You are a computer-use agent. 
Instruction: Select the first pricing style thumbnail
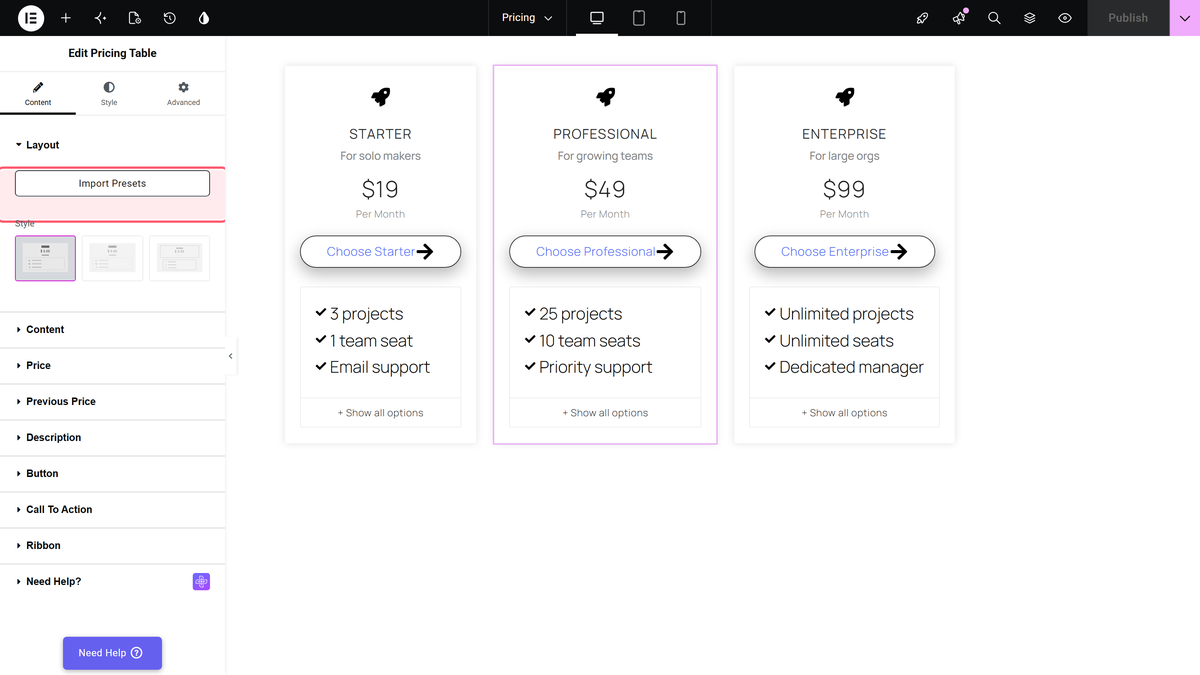pyautogui.click(x=45, y=258)
